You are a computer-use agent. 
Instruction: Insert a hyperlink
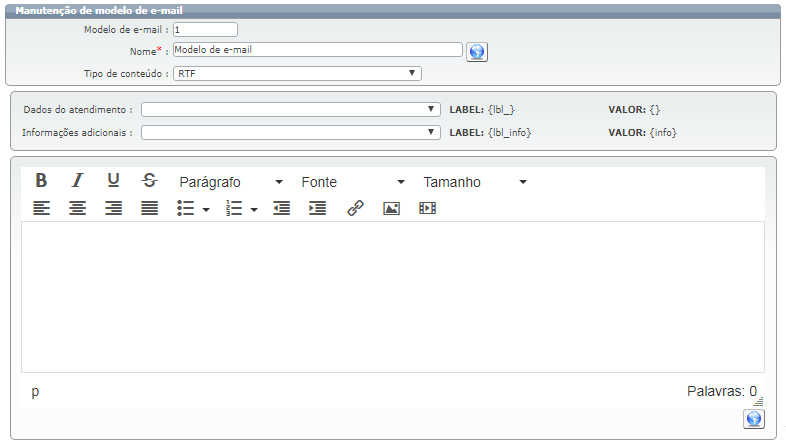pyautogui.click(x=355, y=208)
